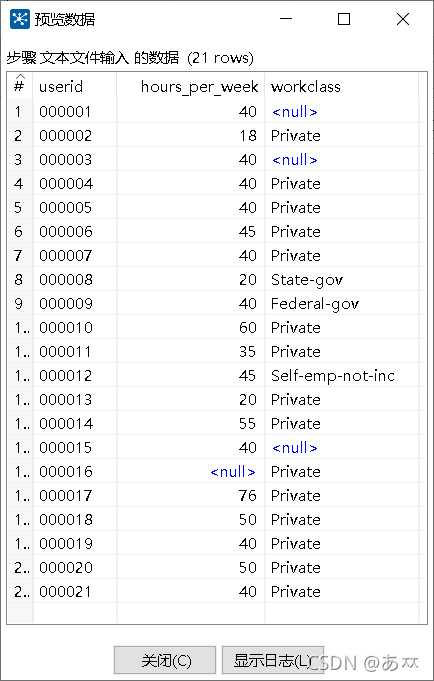Close the preview with 关闭(C) button
Screen dimensions: 434x681
[165, 661]
